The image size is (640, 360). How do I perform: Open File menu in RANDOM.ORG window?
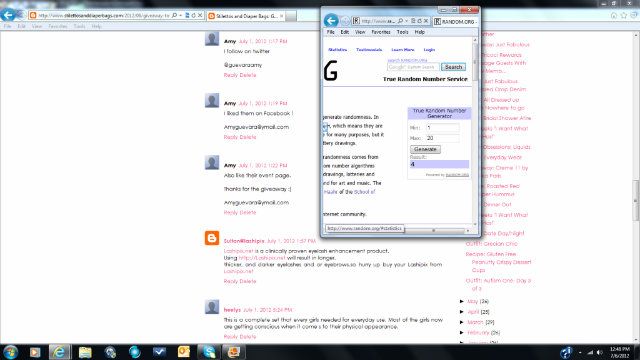pos(330,32)
